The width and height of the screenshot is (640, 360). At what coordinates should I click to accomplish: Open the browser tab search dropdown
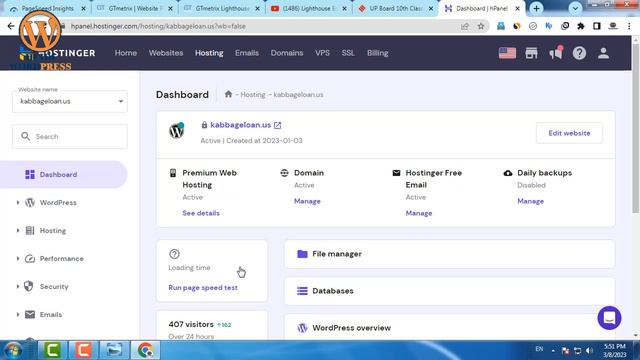pyautogui.click(x=575, y=8)
